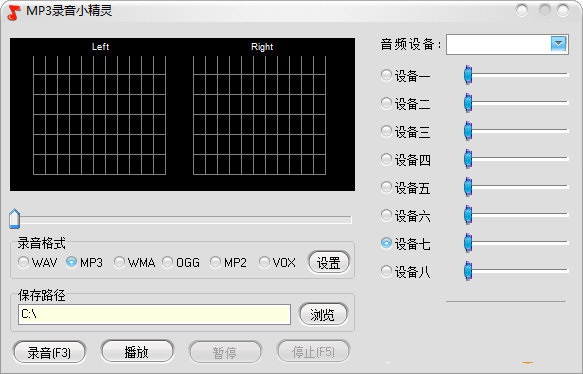Start recording with 录音(F3) button
583x374 pixels.
pos(49,352)
